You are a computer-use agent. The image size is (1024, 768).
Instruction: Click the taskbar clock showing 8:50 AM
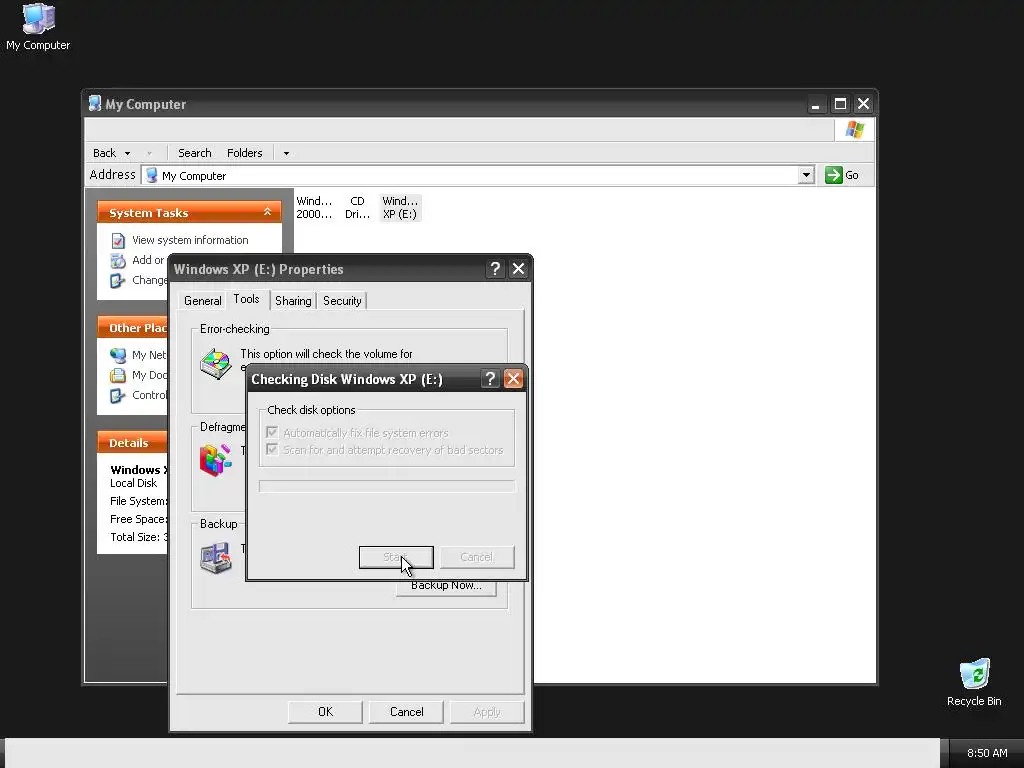coord(987,753)
